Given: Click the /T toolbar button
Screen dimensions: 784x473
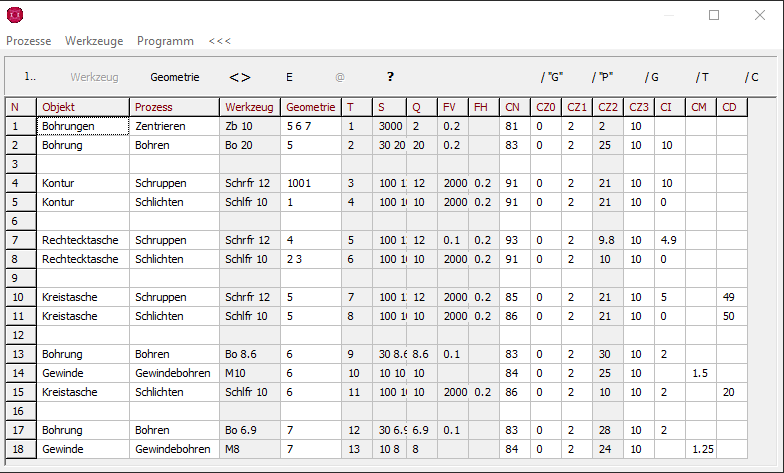Looking at the screenshot, I should point(702,77).
